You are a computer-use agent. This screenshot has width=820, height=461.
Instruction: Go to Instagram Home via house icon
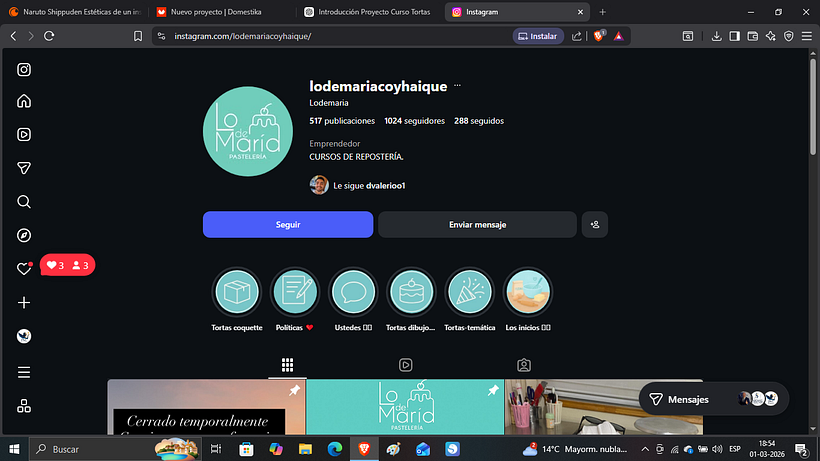24,101
